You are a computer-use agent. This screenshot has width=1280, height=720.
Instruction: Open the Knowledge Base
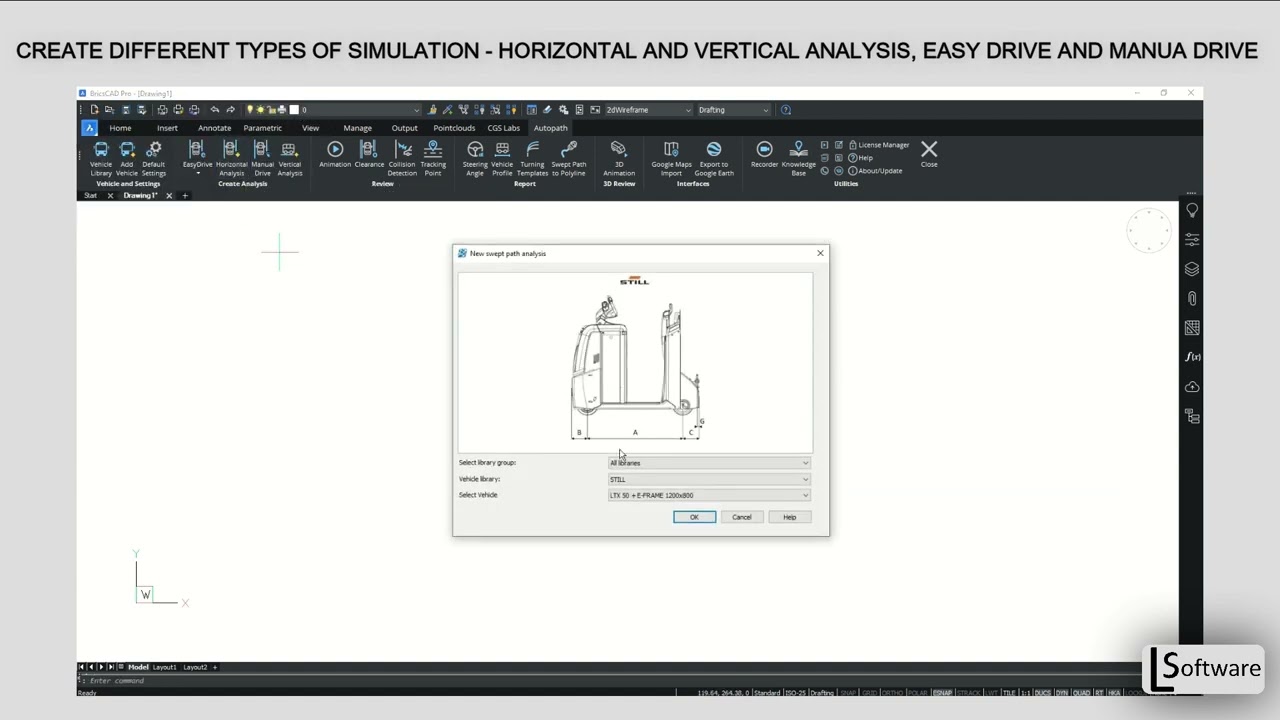point(798,158)
